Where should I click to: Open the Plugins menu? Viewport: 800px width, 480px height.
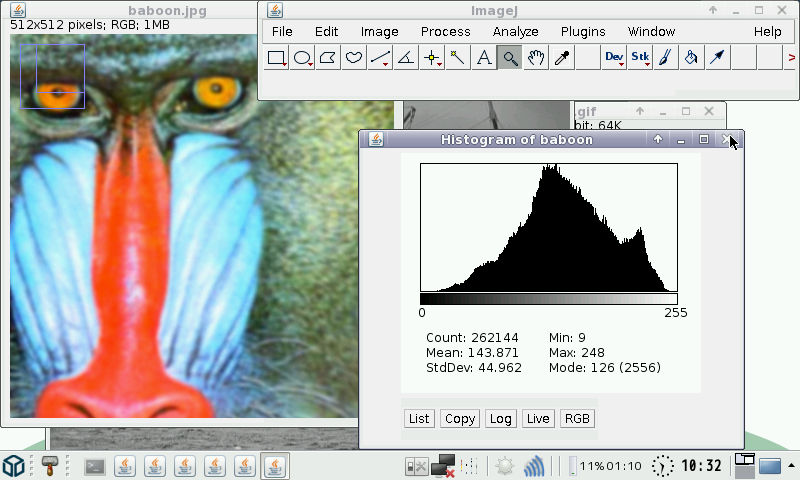tap(583, 32)
